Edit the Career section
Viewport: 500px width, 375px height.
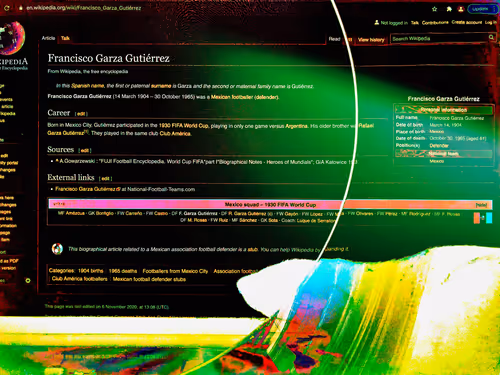[81, 114]
